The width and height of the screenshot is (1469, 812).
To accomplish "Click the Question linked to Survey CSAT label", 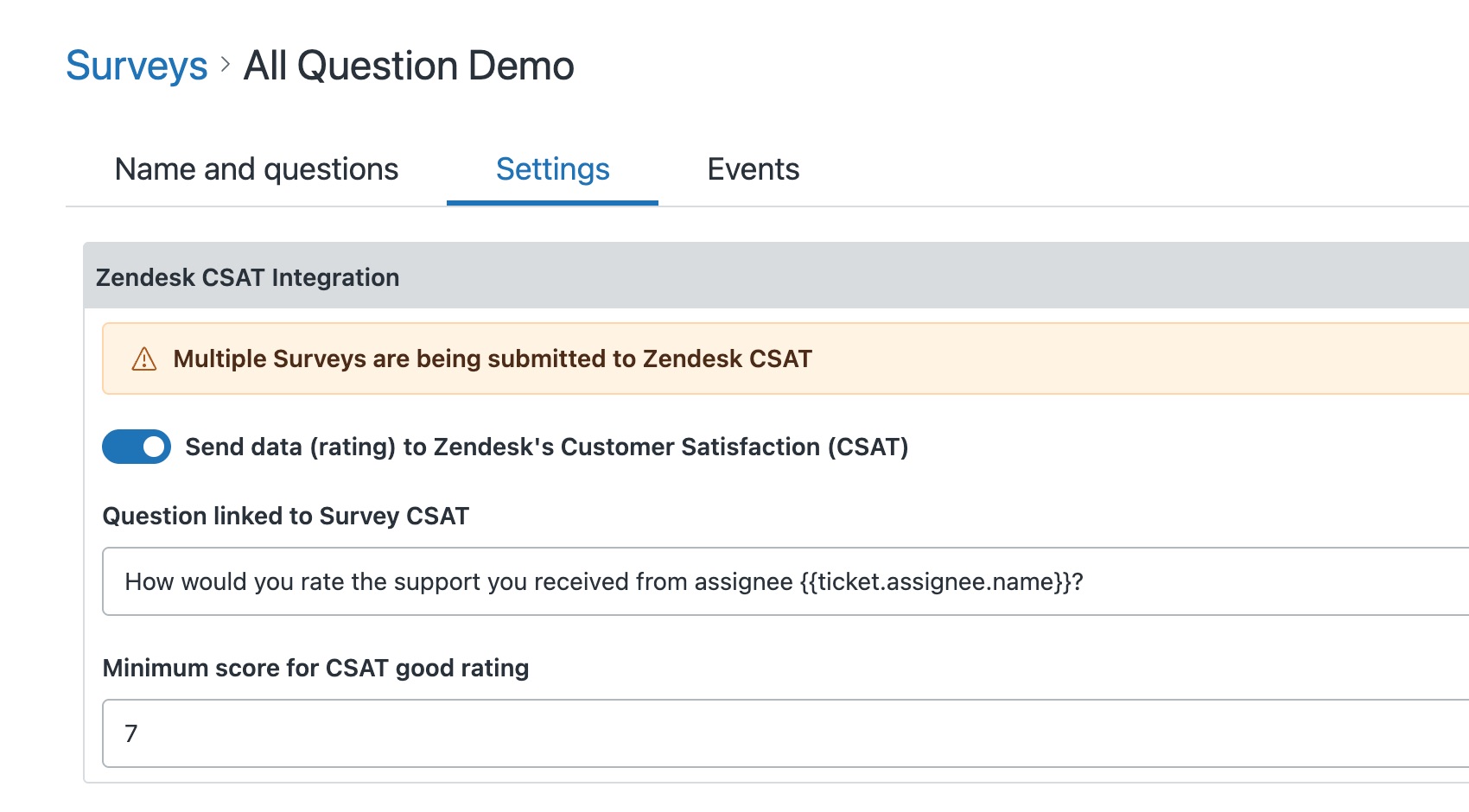I will (x=285, y=516).
